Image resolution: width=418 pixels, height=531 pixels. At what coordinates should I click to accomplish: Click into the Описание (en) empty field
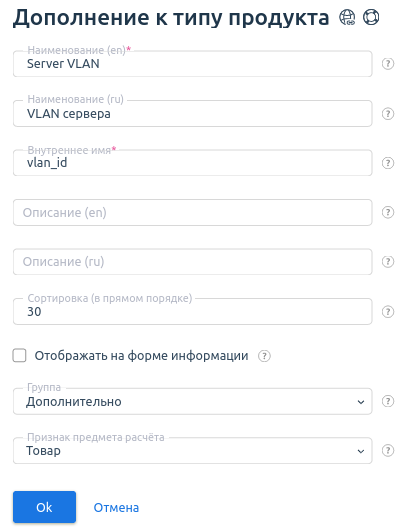click(192, 212)
